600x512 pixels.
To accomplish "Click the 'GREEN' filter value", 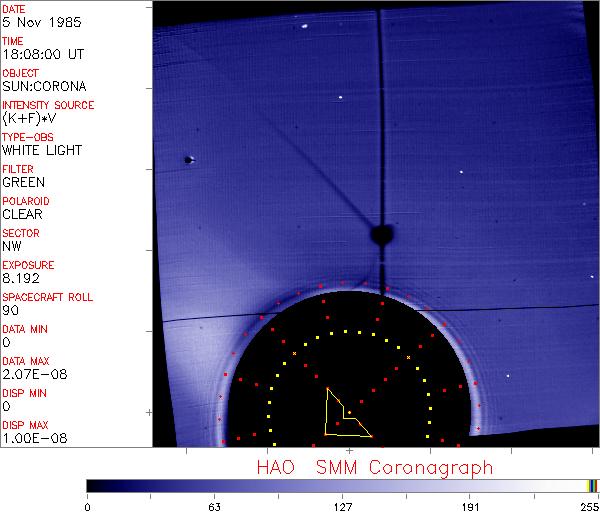I will pyautogui.click(x=23, y=182).
